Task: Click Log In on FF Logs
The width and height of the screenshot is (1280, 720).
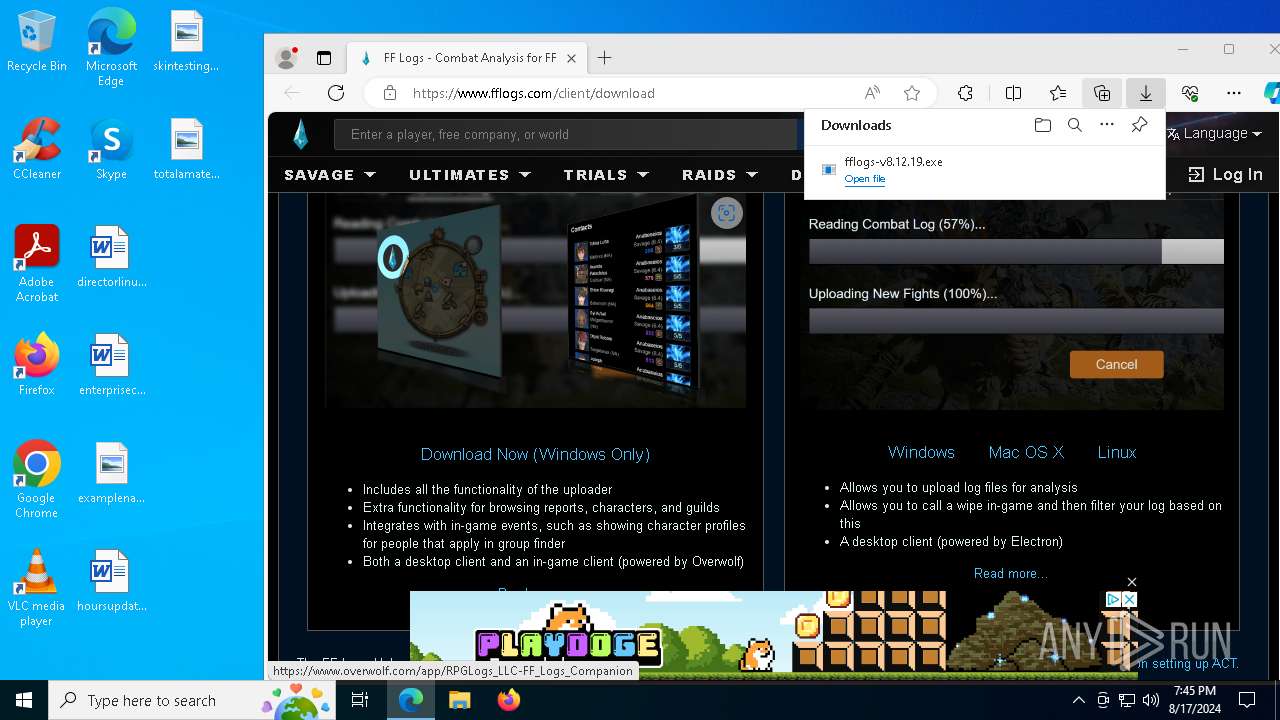Action: point(1225,174)
